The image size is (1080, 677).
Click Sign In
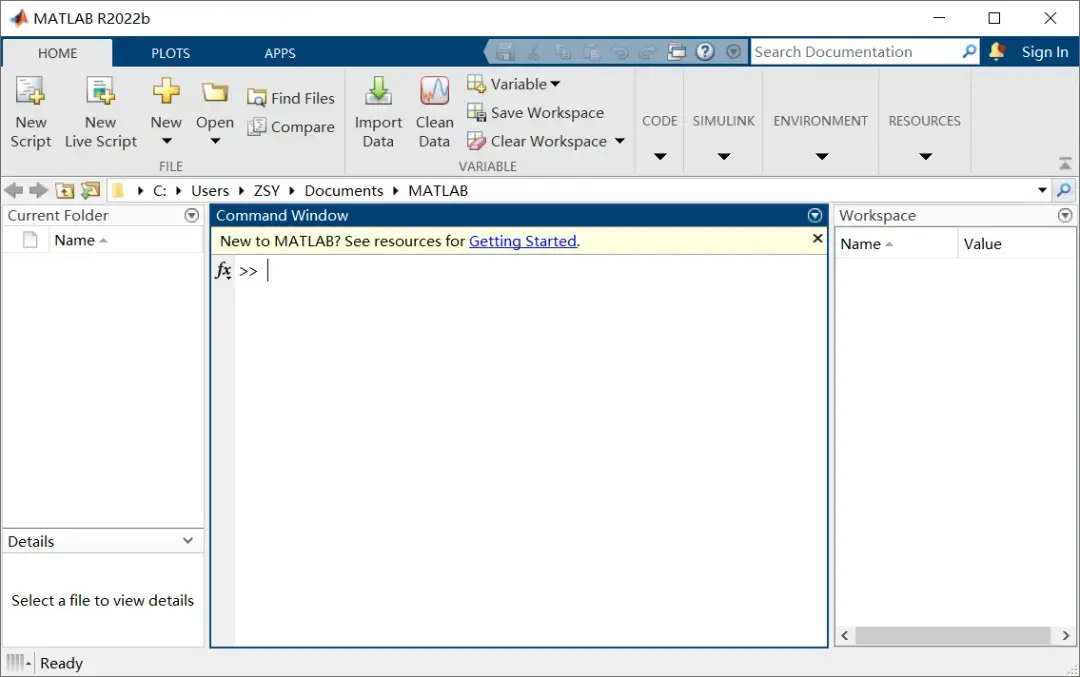pyautogui.click(x=1044, y=52)
